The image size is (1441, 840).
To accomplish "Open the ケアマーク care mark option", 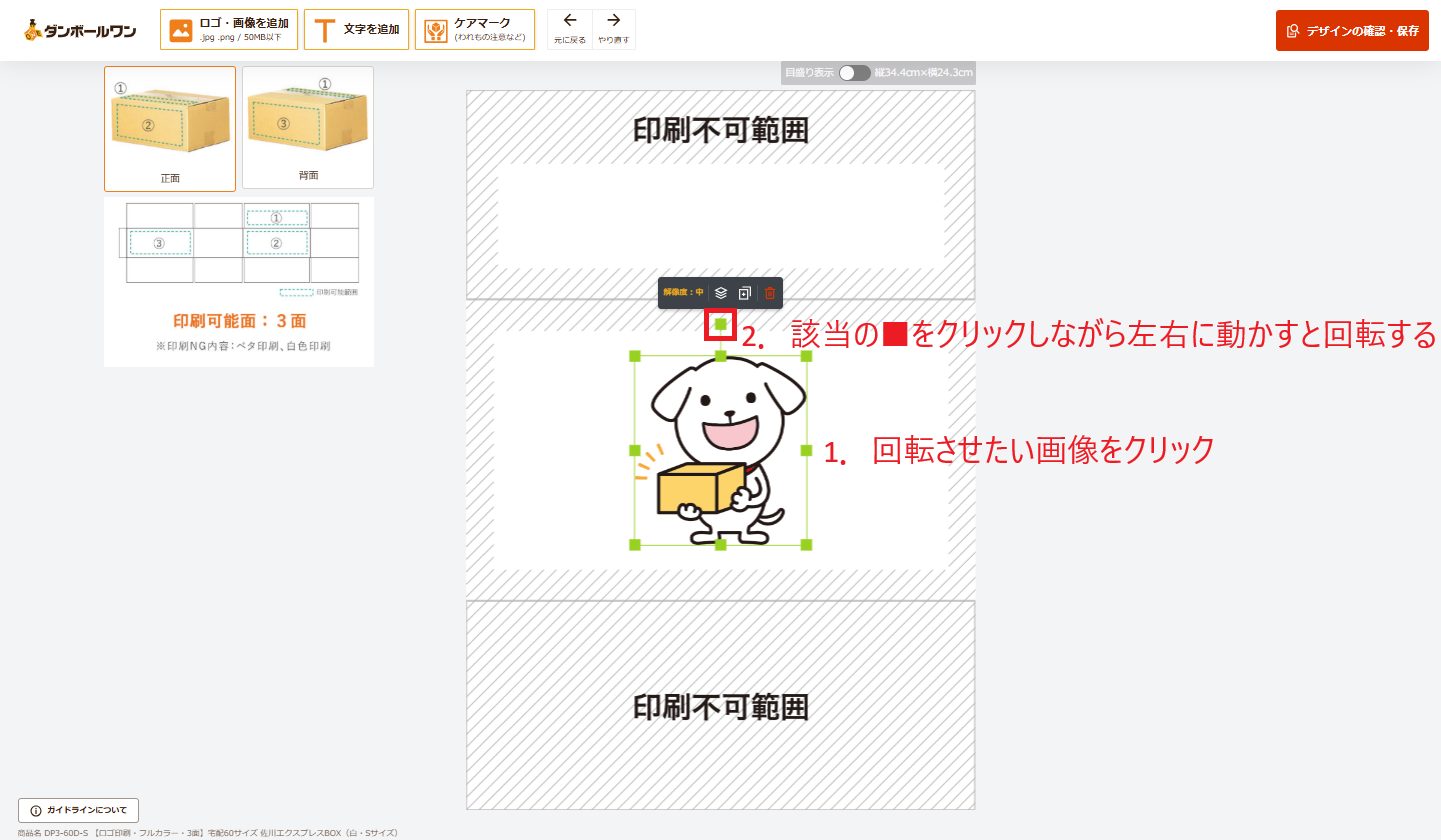I will point(475,30).
